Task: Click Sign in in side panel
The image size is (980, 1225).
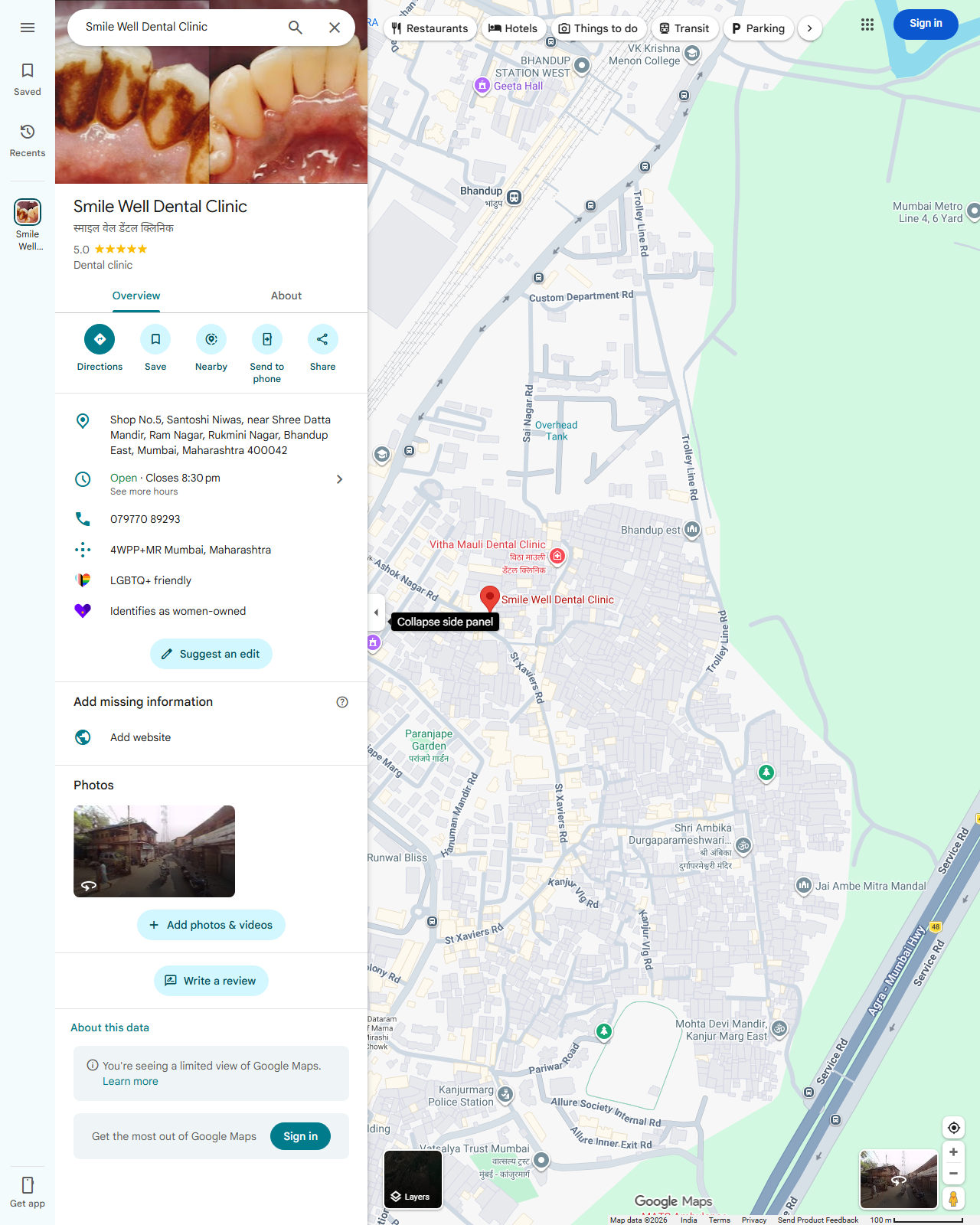Action: 300,1136
